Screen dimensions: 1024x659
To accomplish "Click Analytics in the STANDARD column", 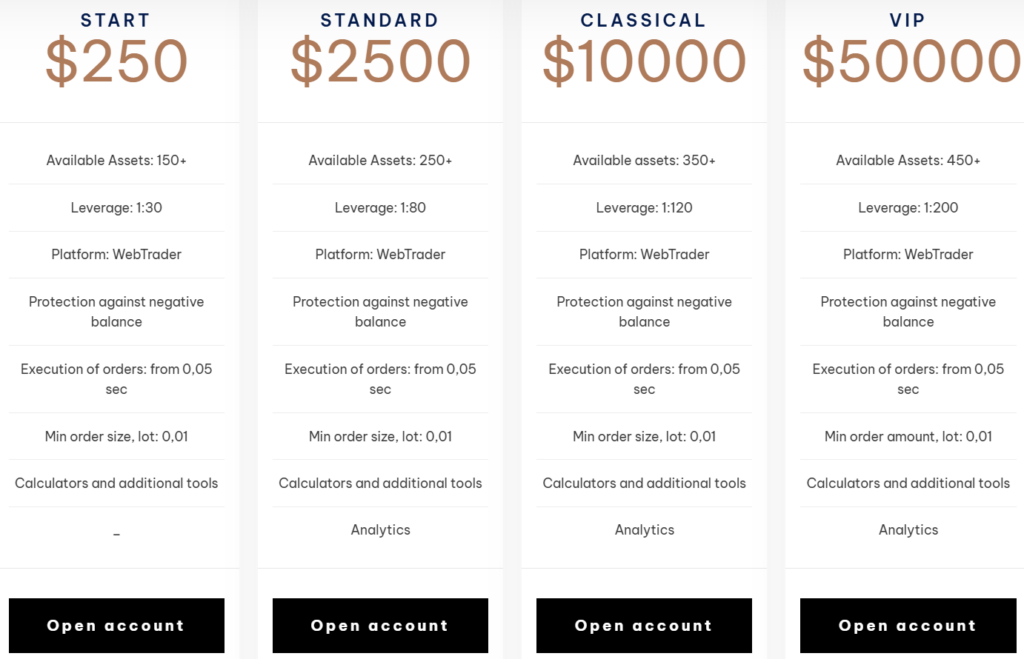I will point(380,530).
